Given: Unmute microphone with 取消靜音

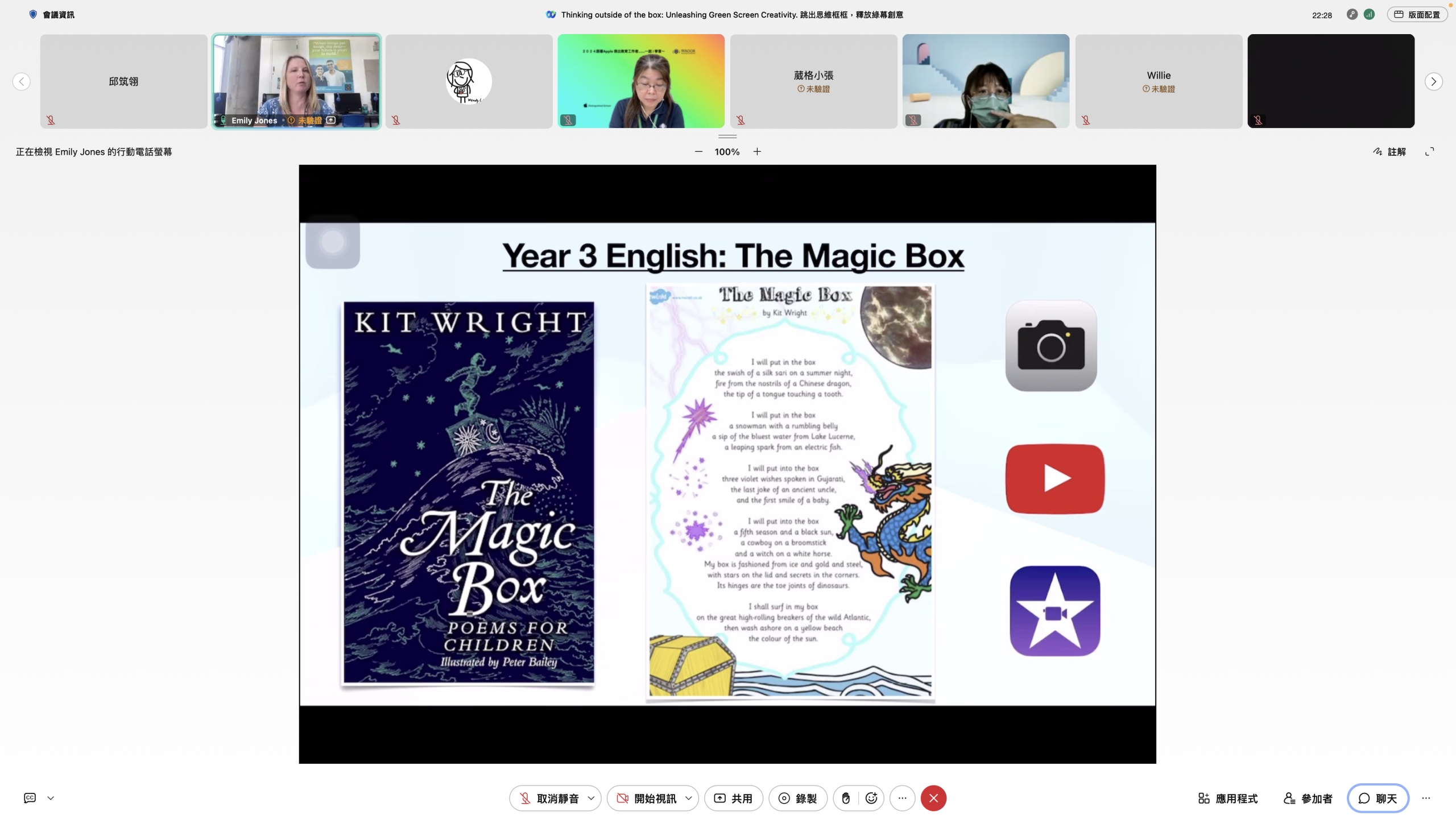Looking at the screenshot, I should coord(548,798).
